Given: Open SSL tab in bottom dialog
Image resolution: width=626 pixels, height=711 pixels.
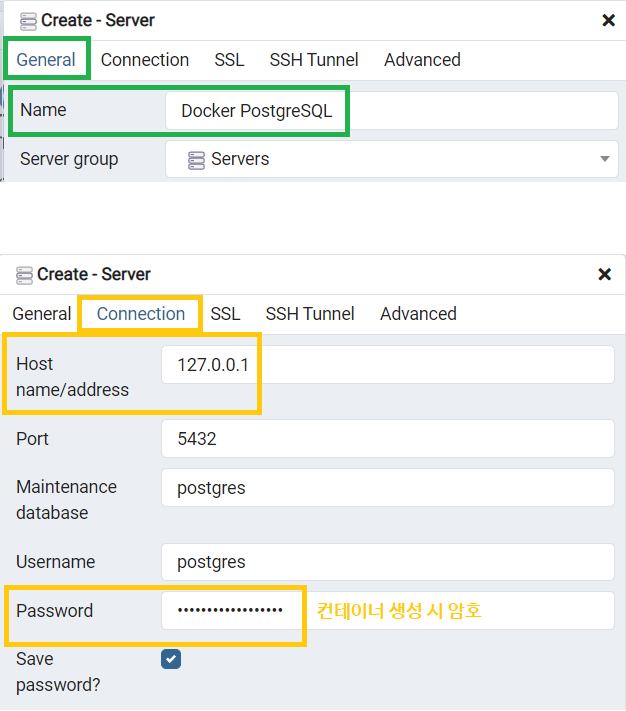Looking at the screenshot, I should pos(225,314).
